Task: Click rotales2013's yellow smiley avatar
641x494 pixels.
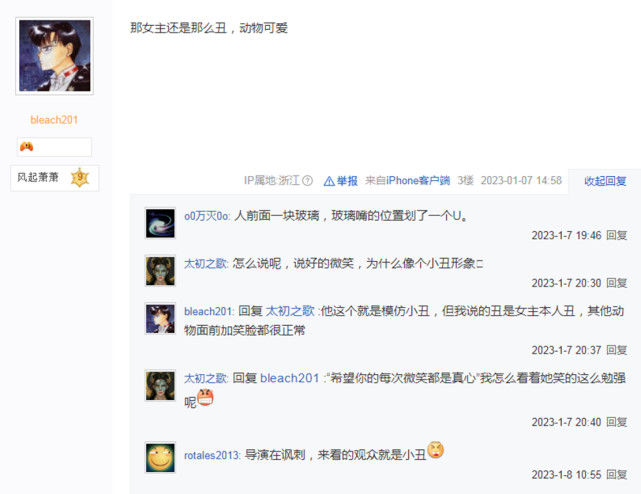Action: pyautogui.click(x=160, y=457)
